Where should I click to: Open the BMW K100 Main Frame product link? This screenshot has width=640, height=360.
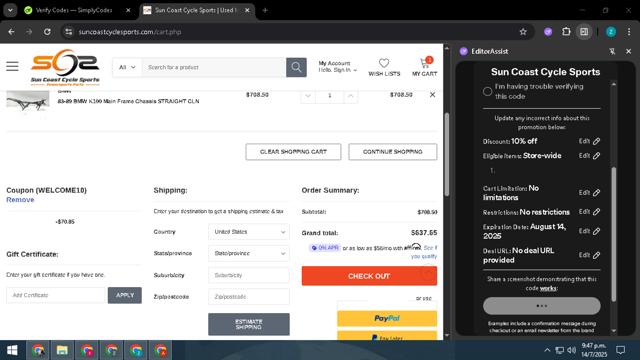128,101
